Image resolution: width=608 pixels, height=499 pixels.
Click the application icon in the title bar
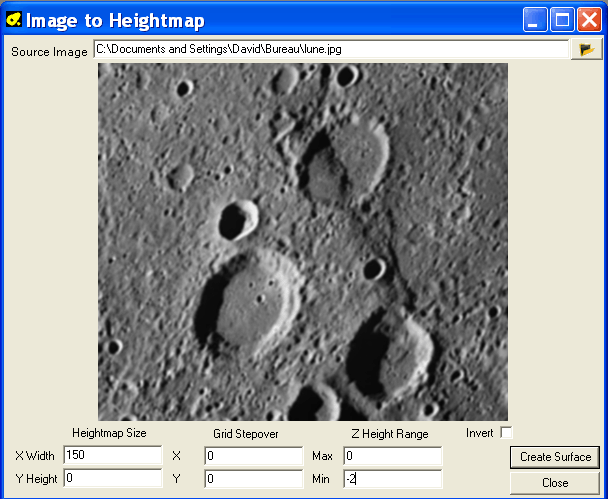[14, 20]
